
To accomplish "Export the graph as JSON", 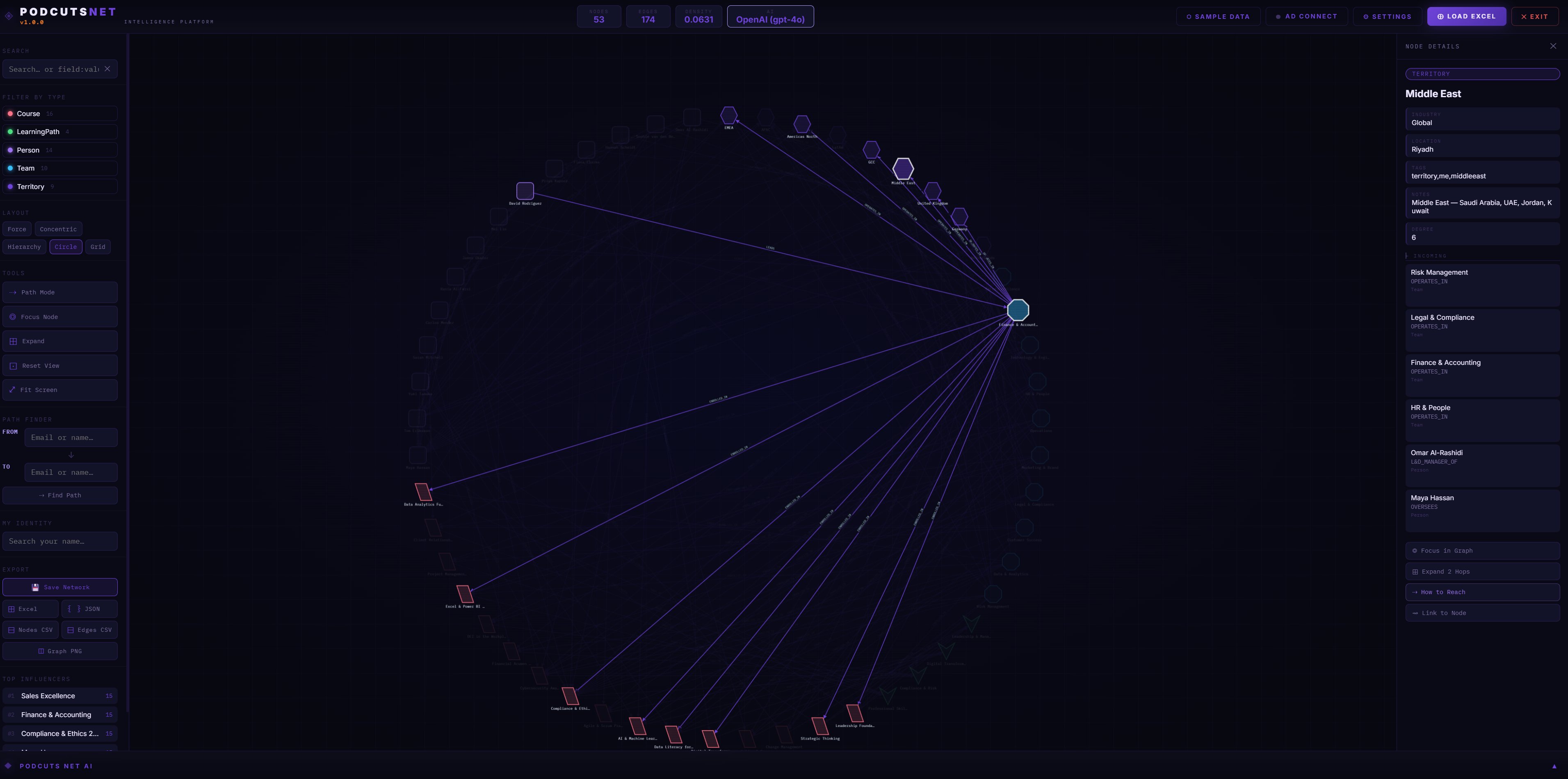I will click(x=89, y=609).
